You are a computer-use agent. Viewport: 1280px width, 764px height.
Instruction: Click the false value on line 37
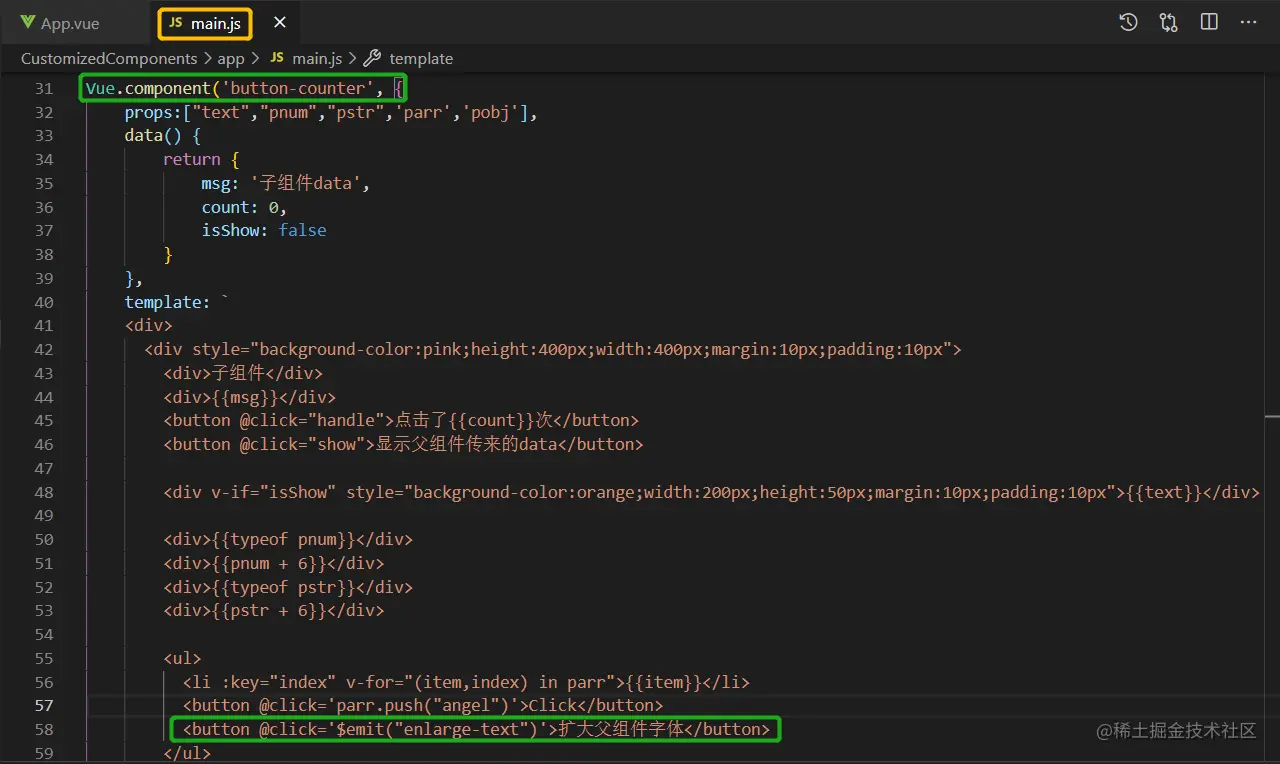point(303,230)
